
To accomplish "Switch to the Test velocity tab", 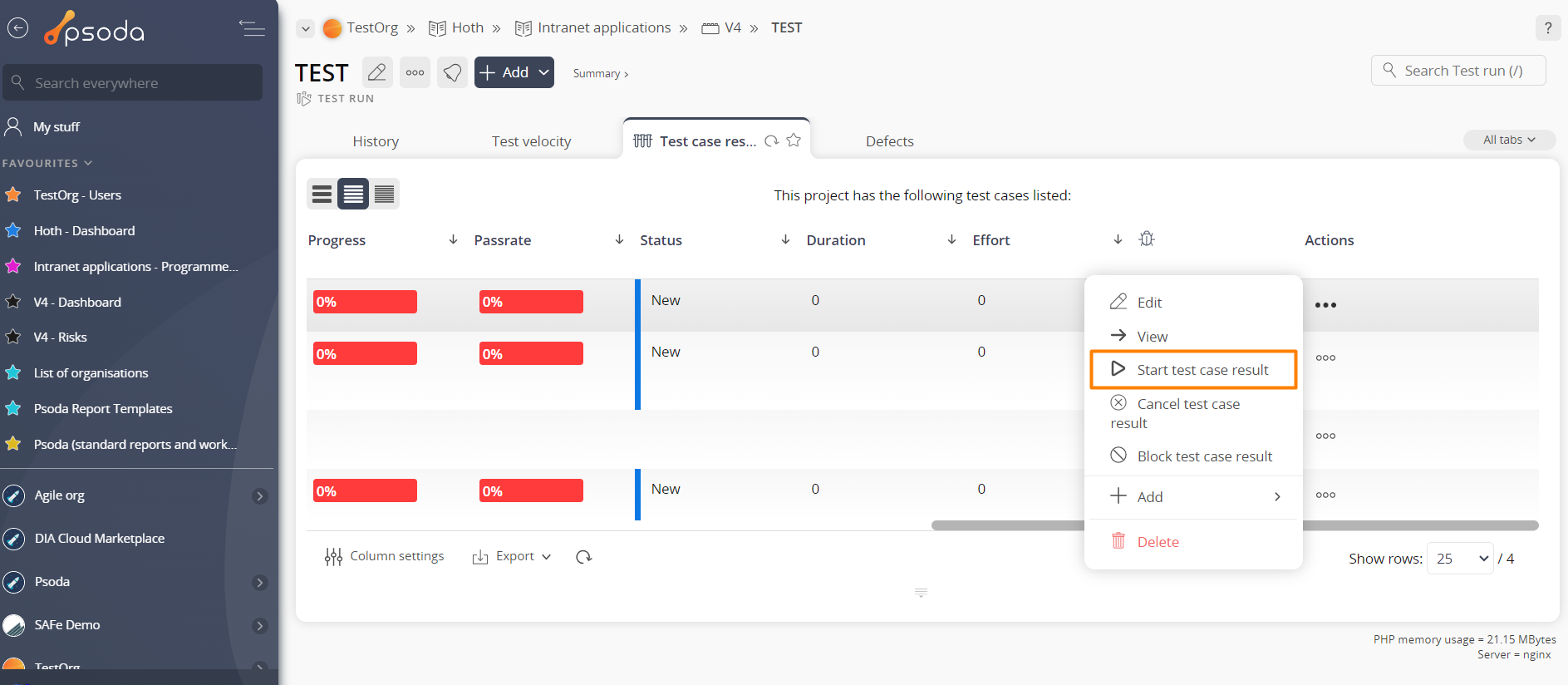I will point(531,141).
